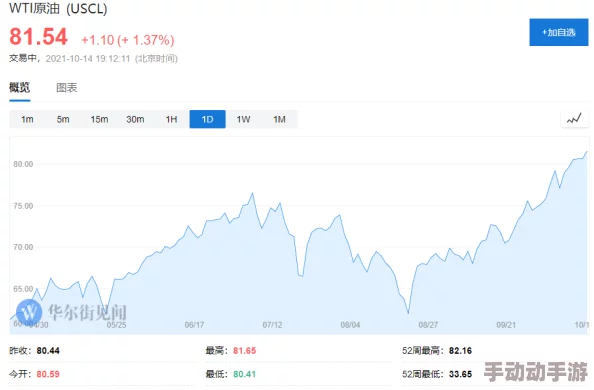Image resolution: width=594 pixels, height=390 pixels.
Task: Select the 1W interval
Action: [244, 119]
